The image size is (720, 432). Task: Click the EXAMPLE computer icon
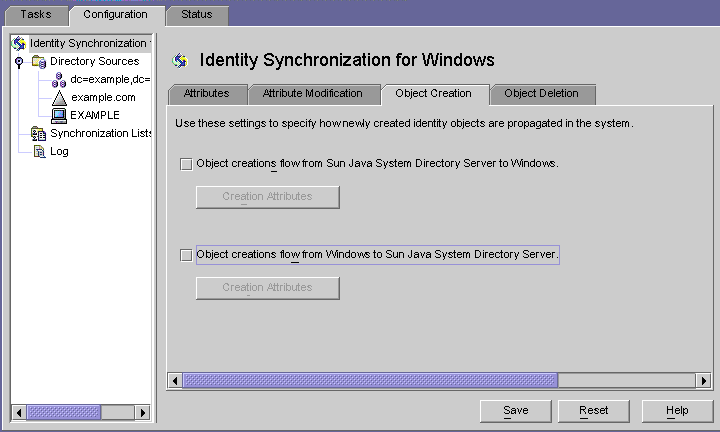pos(59,116)
